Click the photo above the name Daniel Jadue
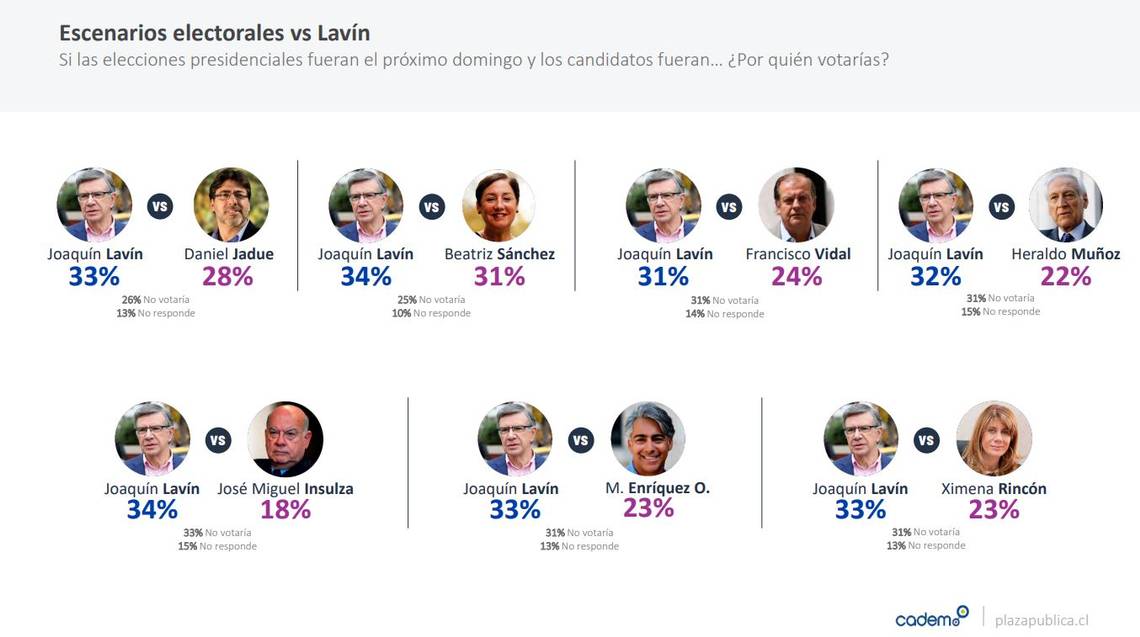Viewport: 1140px width, 637px height. pos(231,205)
